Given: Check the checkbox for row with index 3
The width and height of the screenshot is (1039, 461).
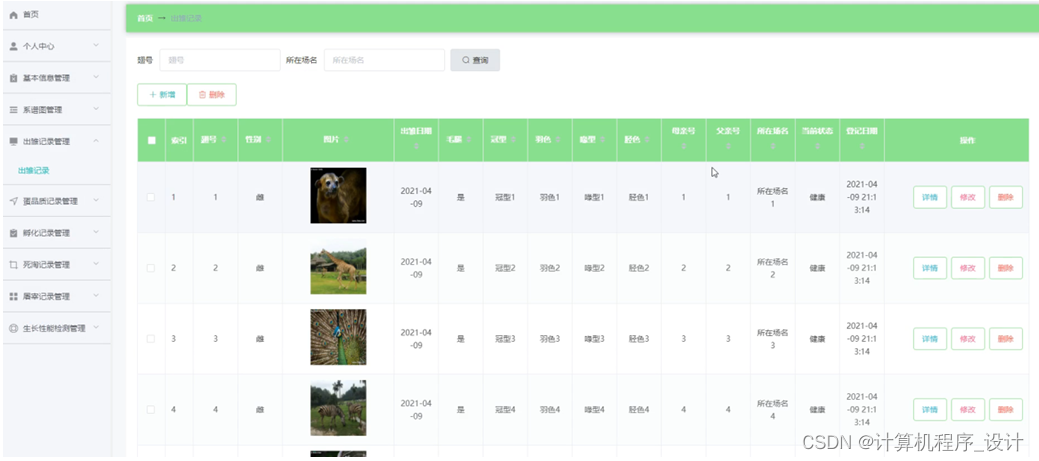Looking at the screenshot, I should tap(151, 338).
